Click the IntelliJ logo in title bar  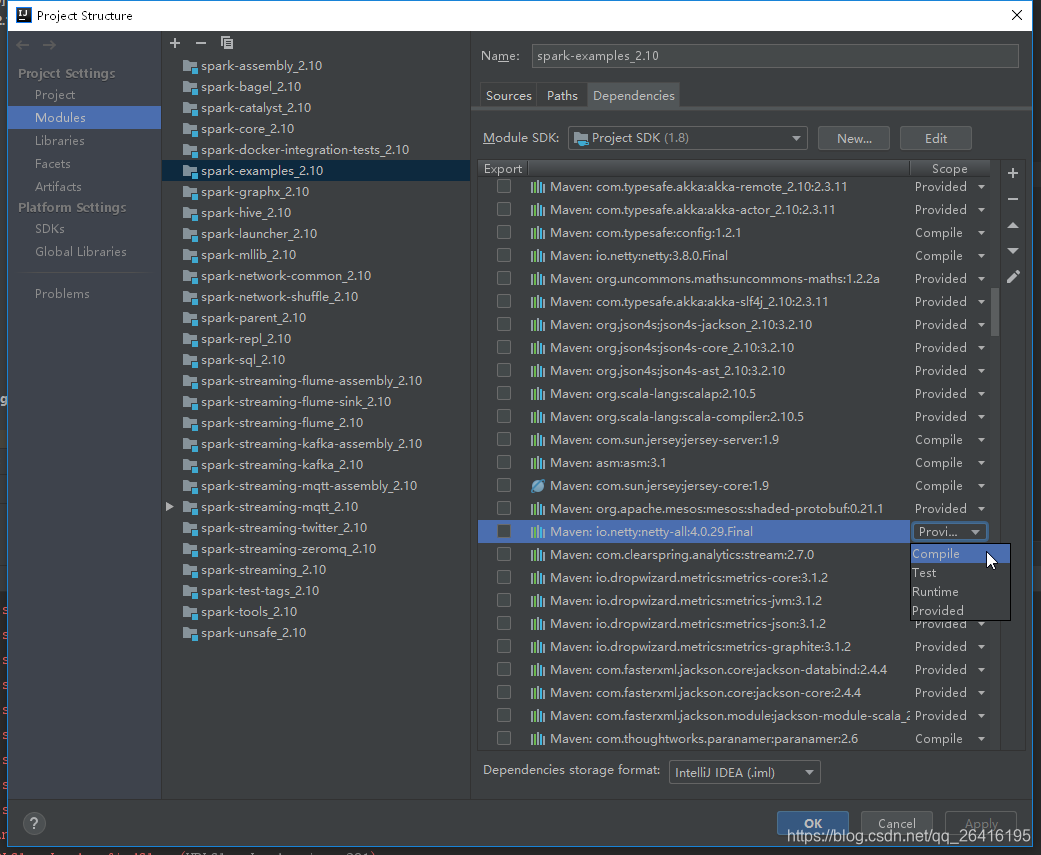click(24, 15)
